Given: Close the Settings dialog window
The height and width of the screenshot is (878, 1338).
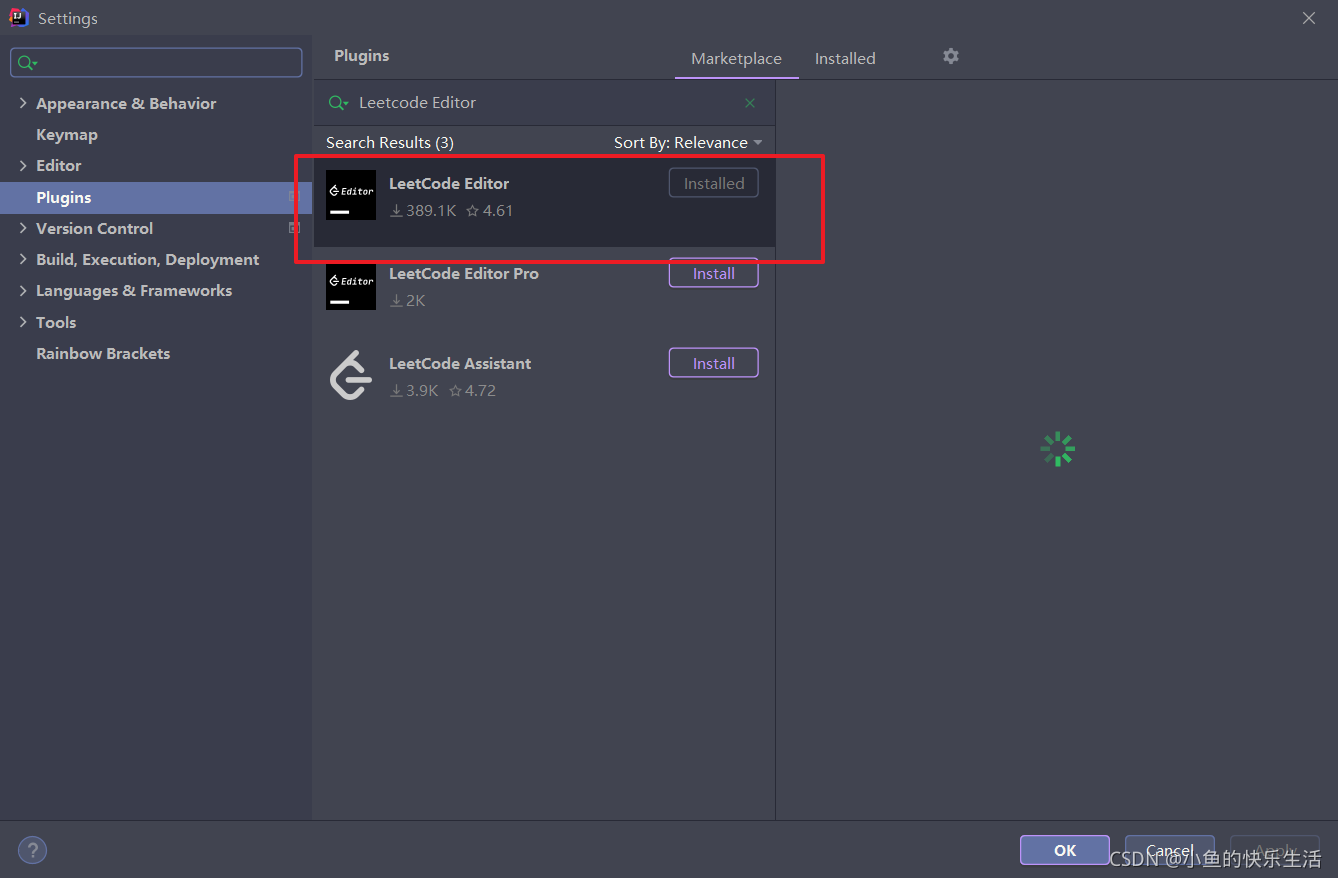Looking at the screenshot, I should tap(1308, 18).
